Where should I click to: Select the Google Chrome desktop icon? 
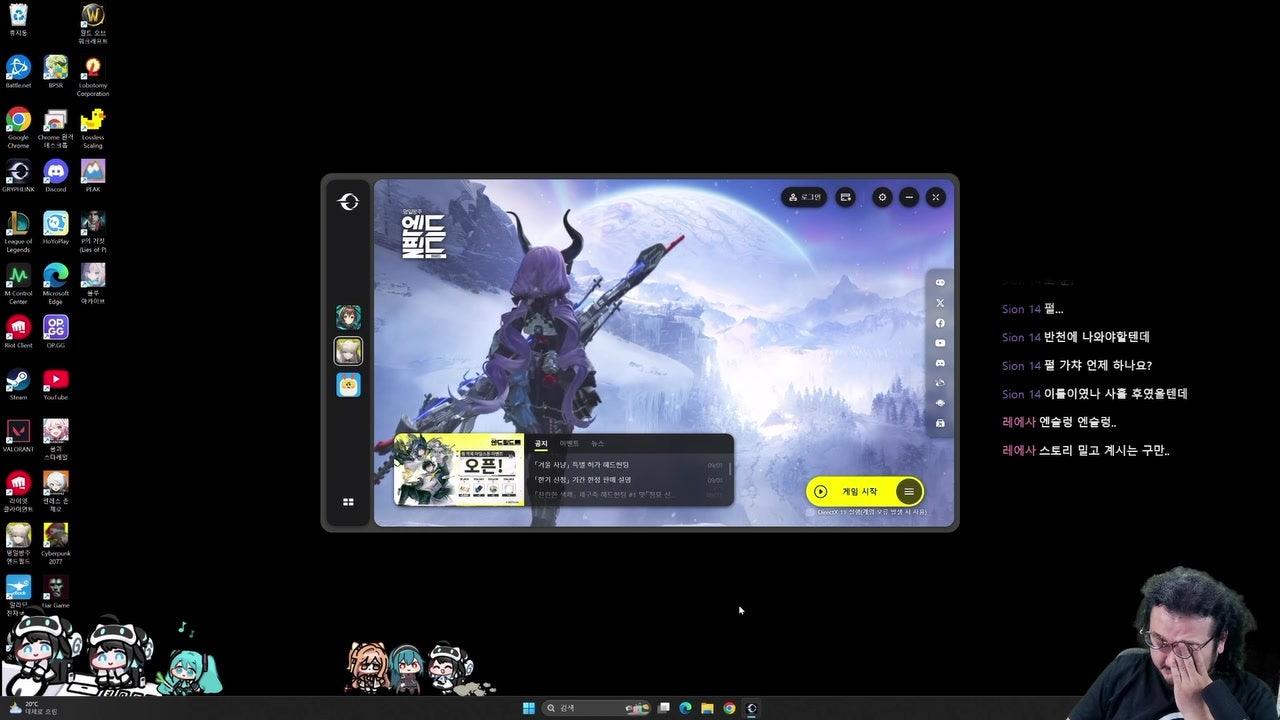pyautogui.click(x=18, y=127)
